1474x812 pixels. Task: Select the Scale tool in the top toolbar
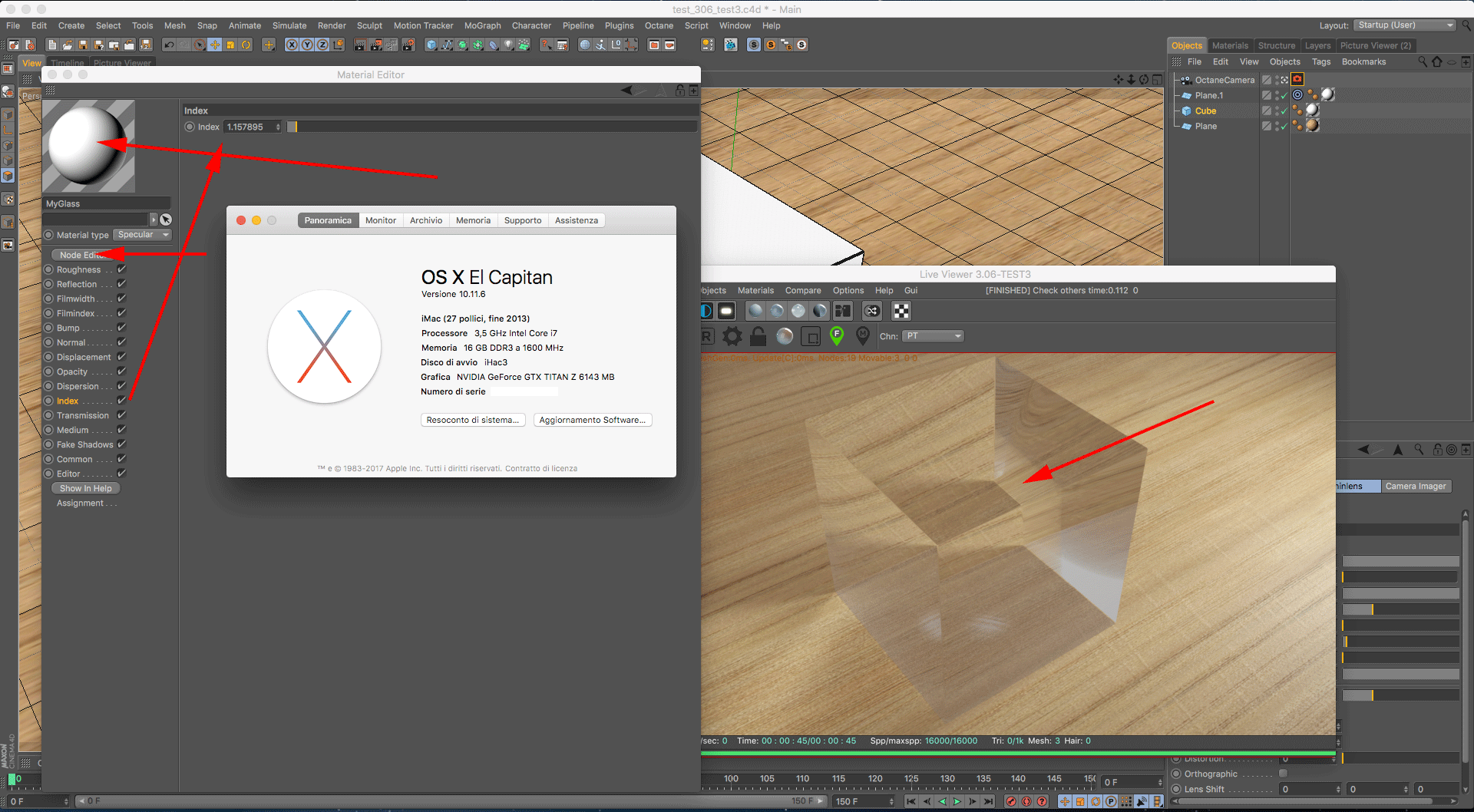pos(230,45)
